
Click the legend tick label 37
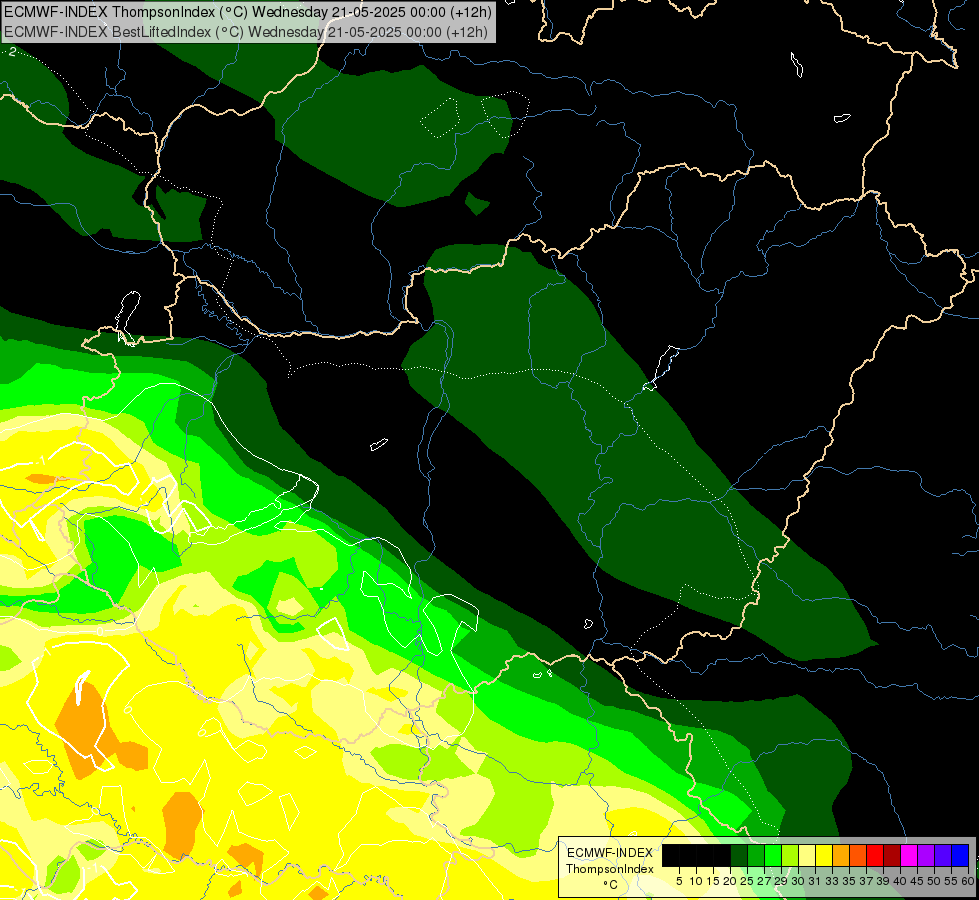[x=866, y=881]
